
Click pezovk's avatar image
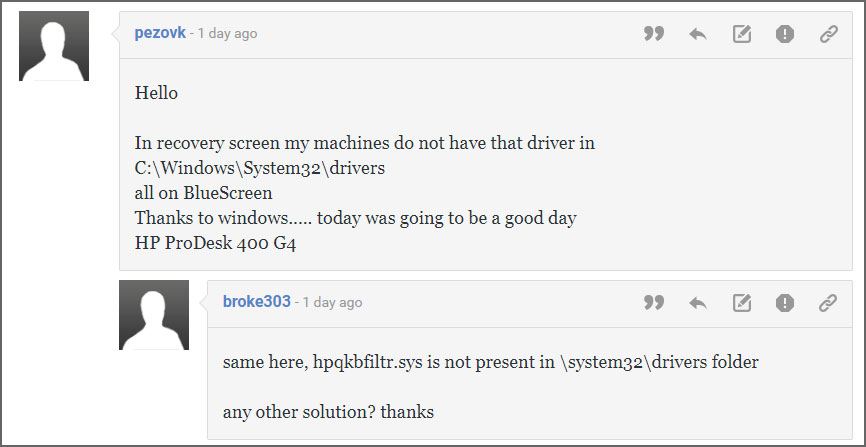click(x=54, y=46)
